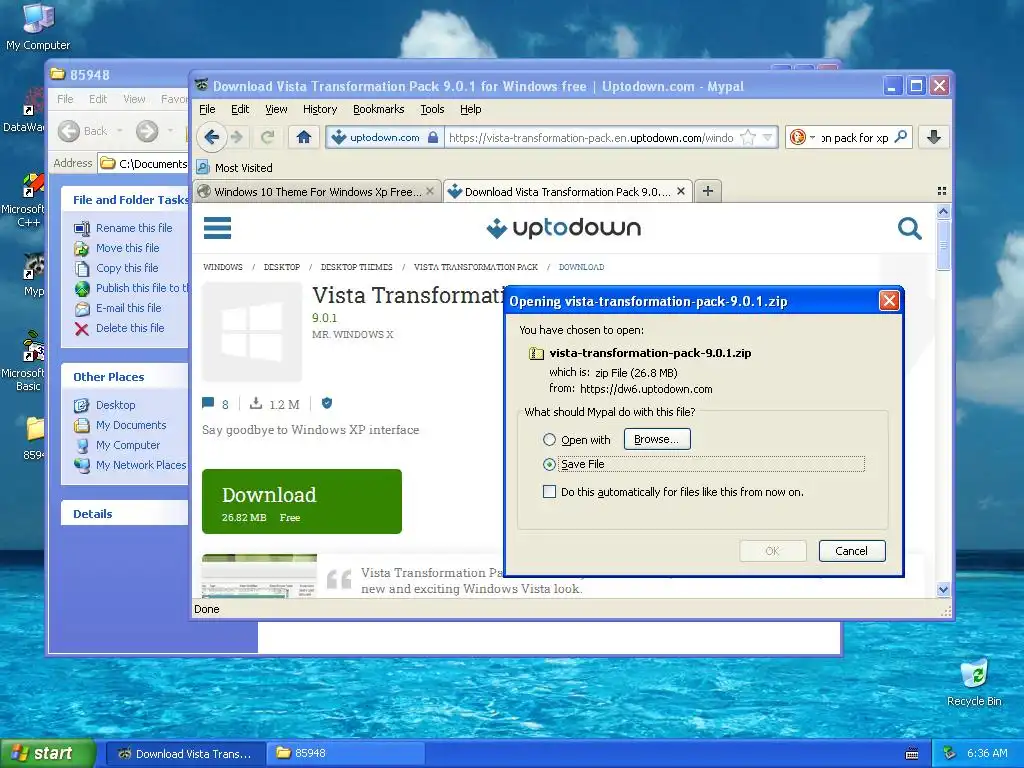Click the Mypal forward arrow button
The height and width of the screenshot is (768, 1024).
point(237,137)
